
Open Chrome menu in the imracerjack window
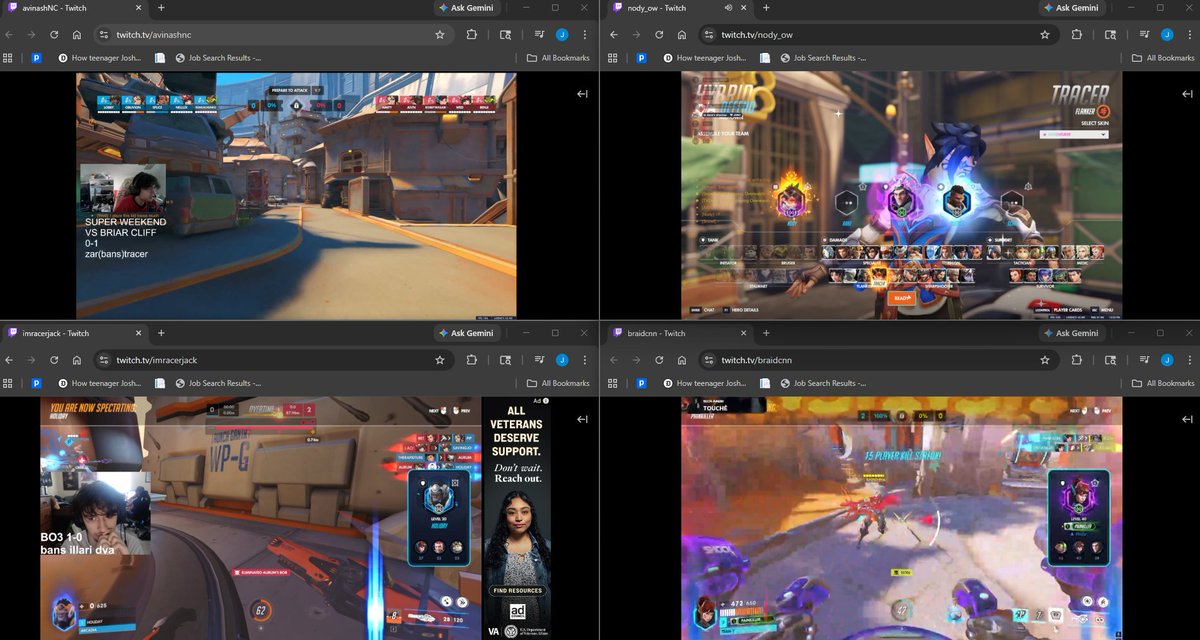[x=584, y=359]
